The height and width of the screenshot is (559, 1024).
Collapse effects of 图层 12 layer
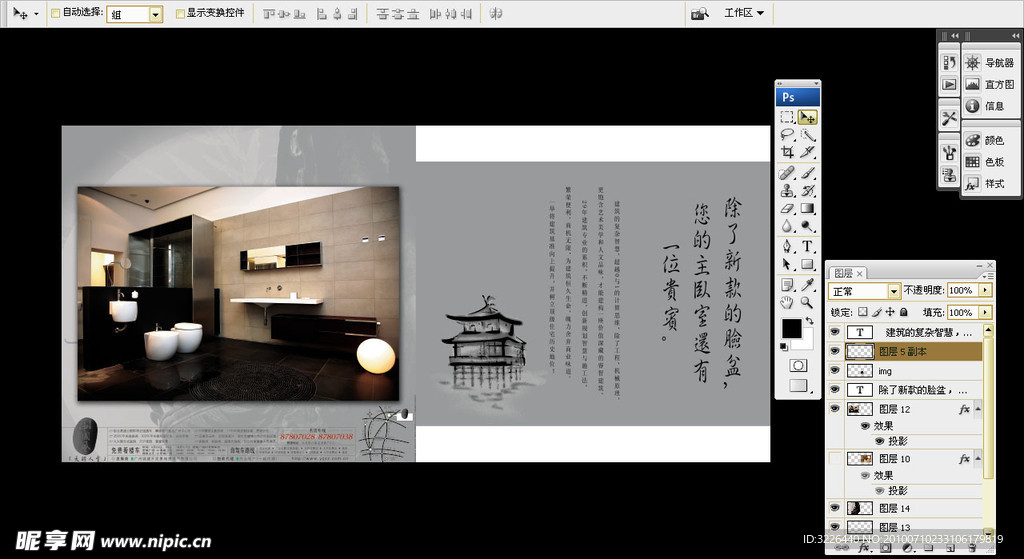(x=979, y=409)
